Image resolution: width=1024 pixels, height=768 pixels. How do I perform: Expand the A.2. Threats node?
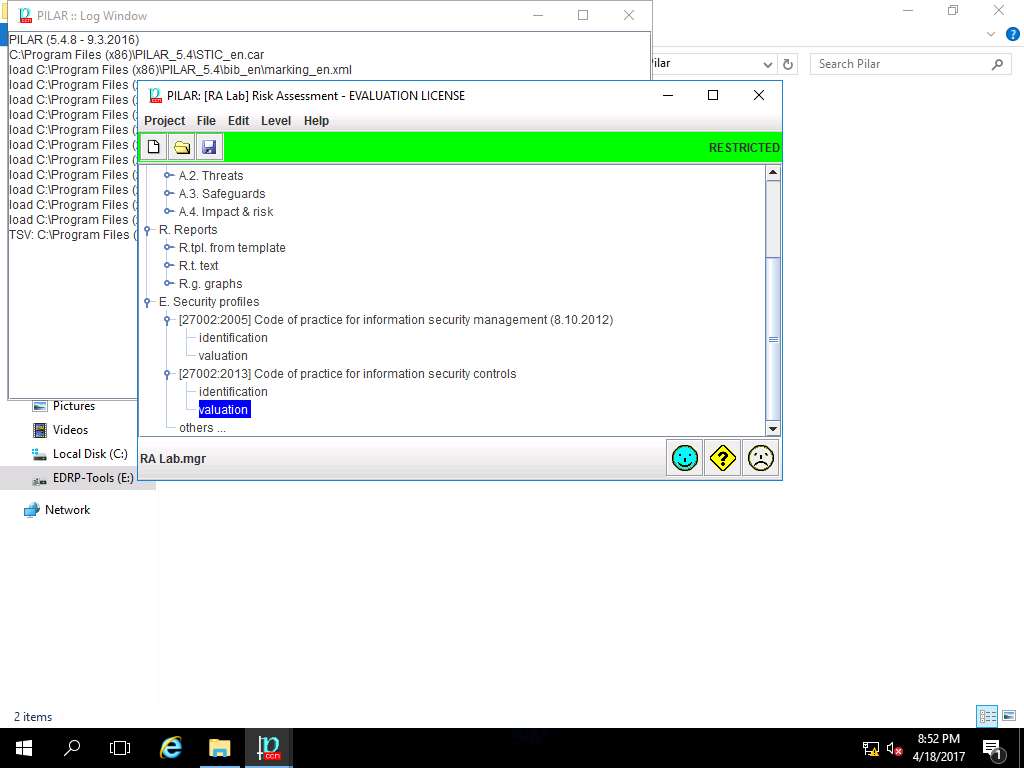tap(168, 175)
